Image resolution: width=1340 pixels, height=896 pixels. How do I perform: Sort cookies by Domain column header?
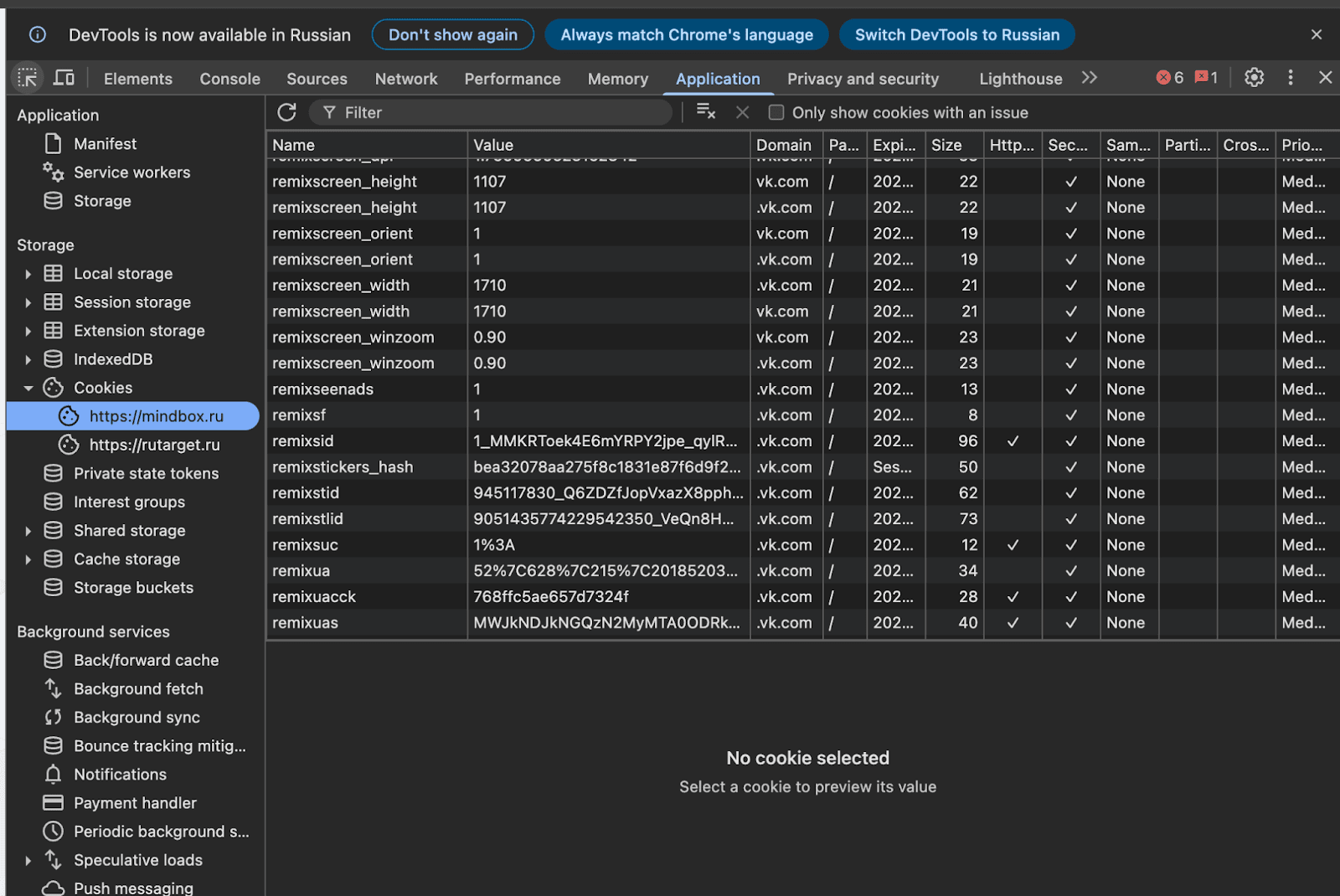click(786, 145)
